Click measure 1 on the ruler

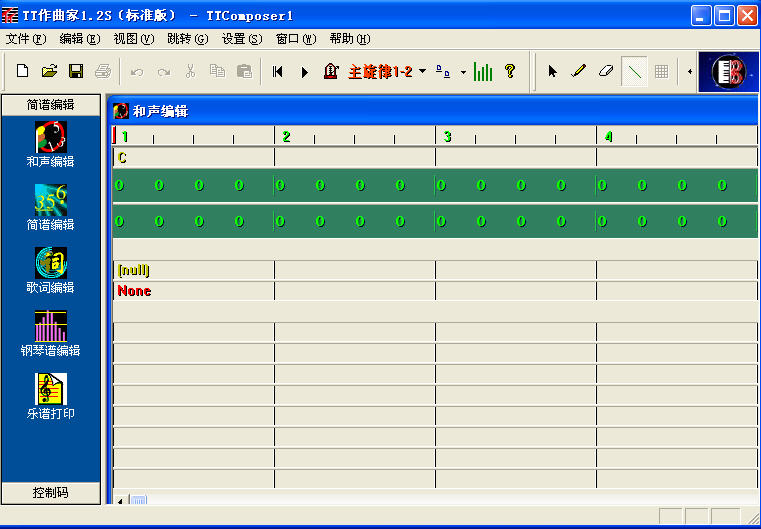(x=125, y=137)
